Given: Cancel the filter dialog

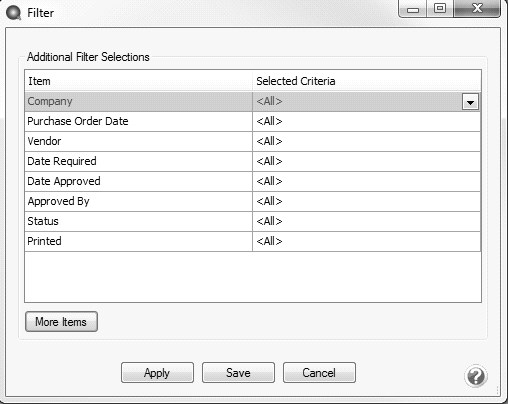Looking at the screenshot, I should (319, 373).
